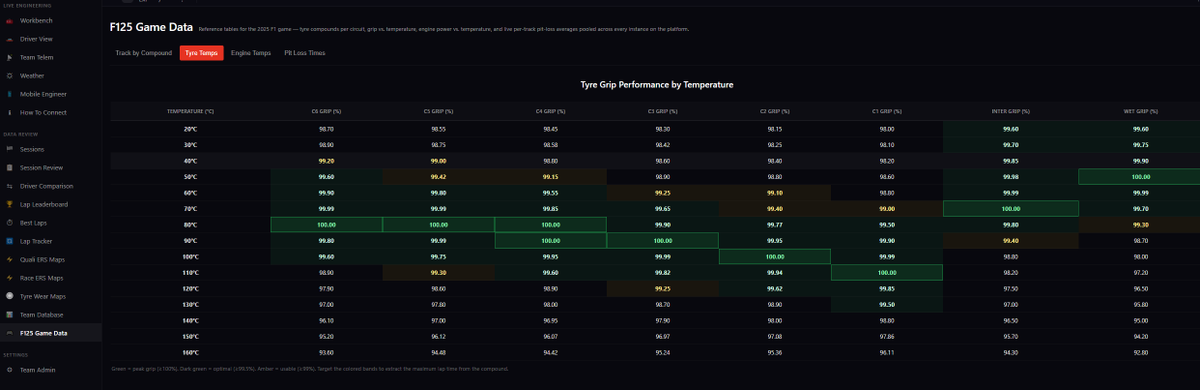Click the 99.15 C4 grip cell
1200x390 pixels.
coord(551,177)
